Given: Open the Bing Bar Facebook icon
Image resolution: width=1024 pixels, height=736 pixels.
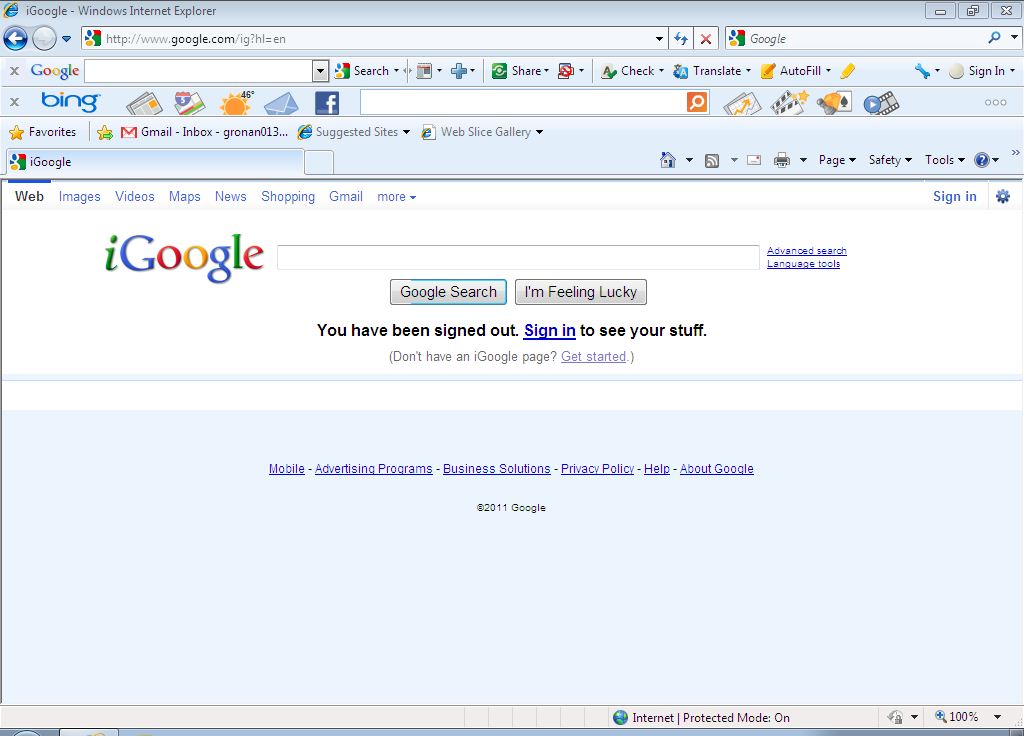Looking at the screenshot, I should (x=327, y=103).
